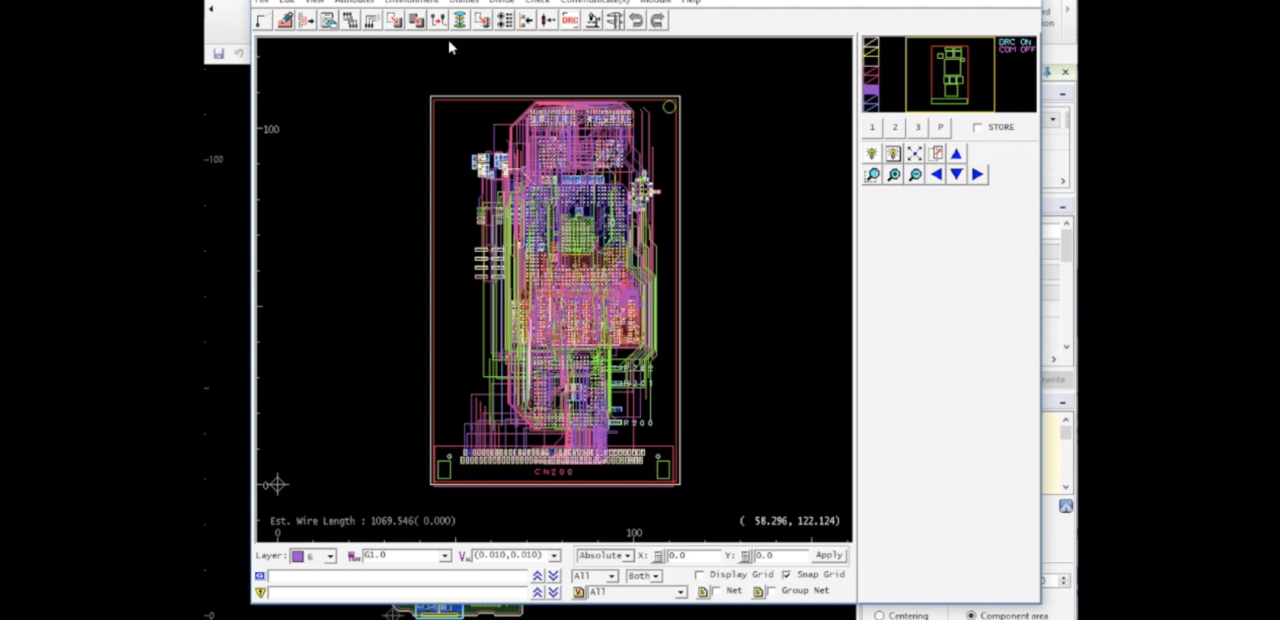Click the zoom out magnifier in the right panel
This screenshot has height=620, width=1280.
(914, 174)
